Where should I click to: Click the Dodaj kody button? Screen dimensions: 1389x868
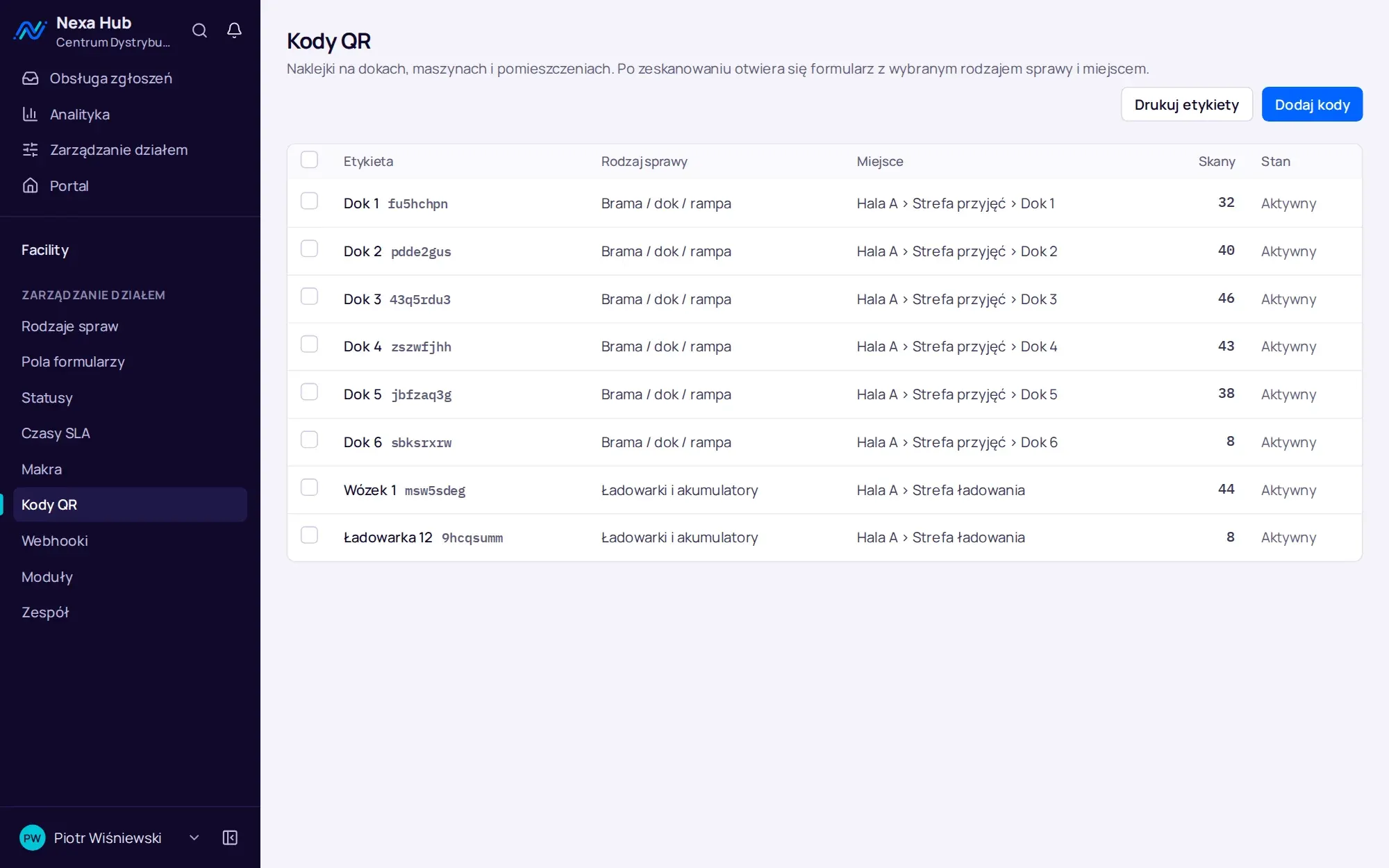[x=1312, y=105]
